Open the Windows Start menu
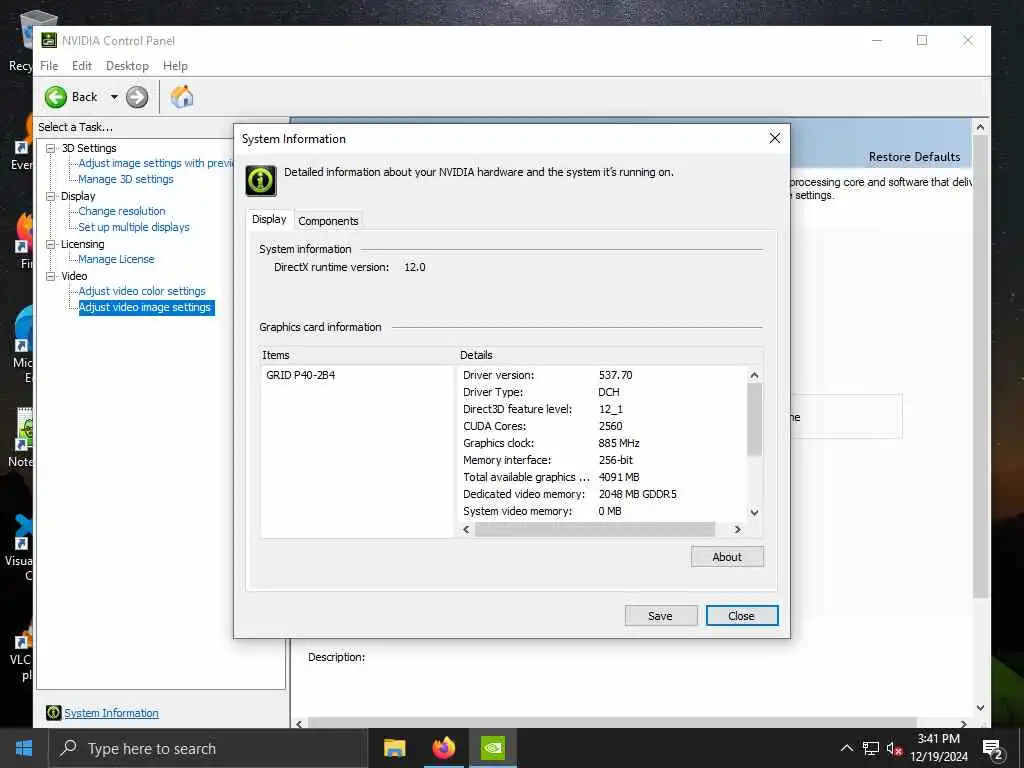The image size is (1024, 768). point(24,748)
